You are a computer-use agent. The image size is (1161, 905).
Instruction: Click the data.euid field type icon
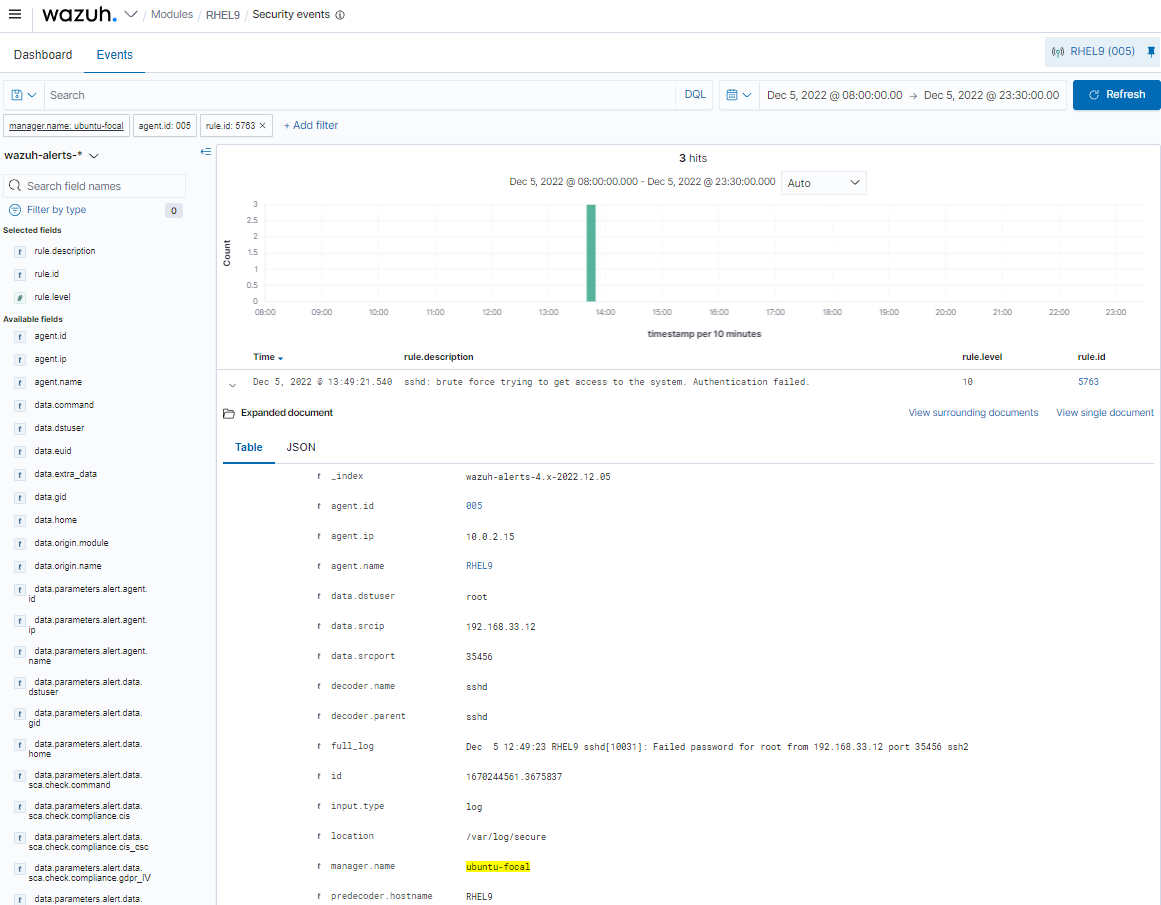[20, 452]
